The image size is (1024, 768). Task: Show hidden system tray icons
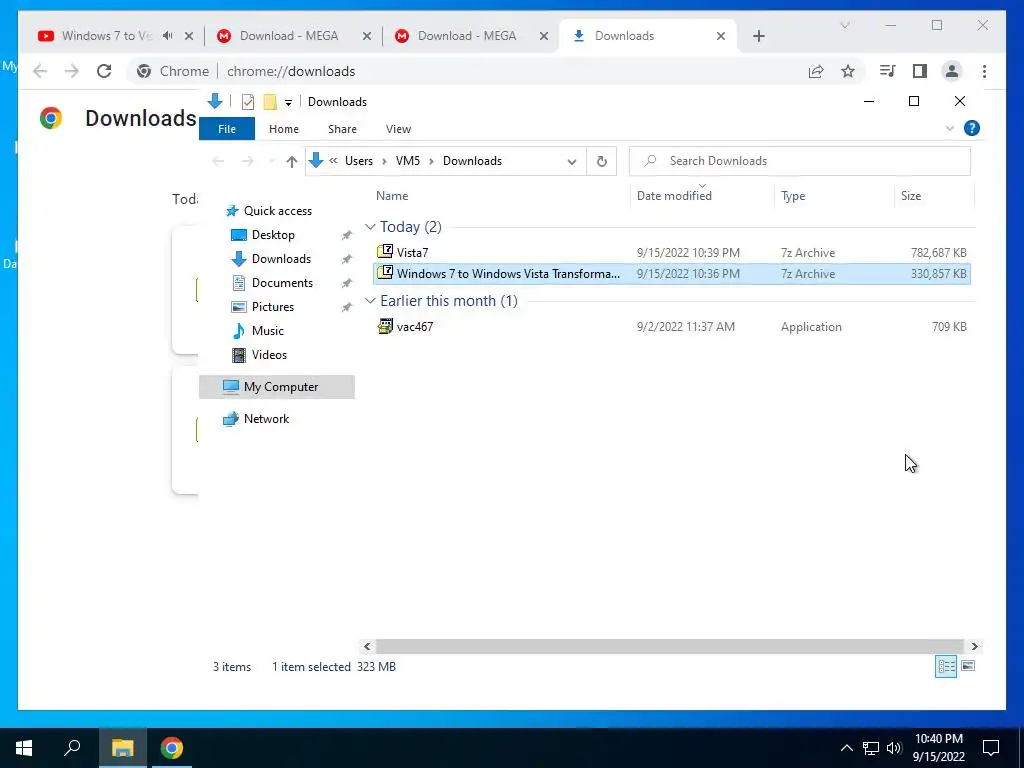(x=846, y=748)
